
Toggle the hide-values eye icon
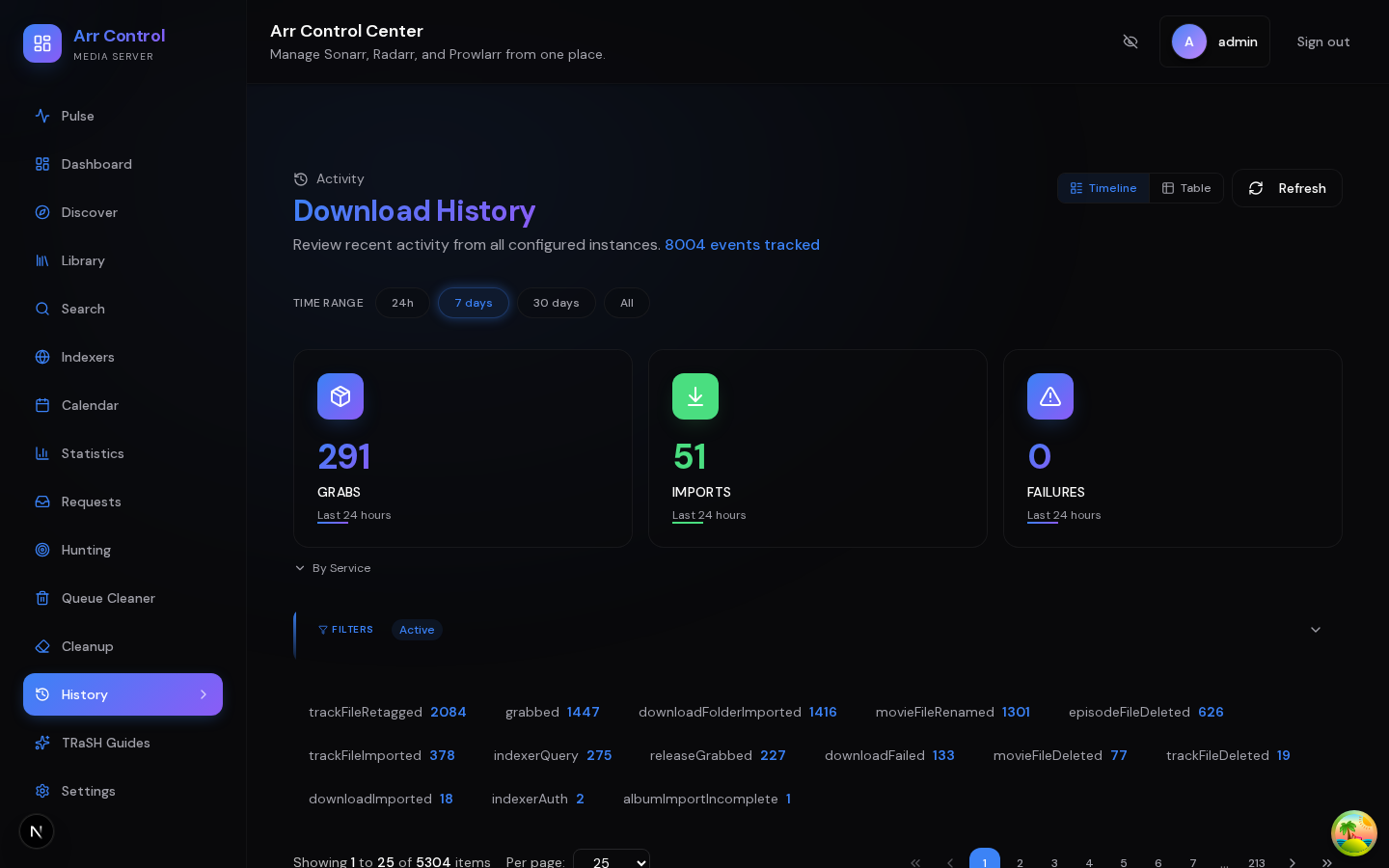click(x=1130, y=41)
